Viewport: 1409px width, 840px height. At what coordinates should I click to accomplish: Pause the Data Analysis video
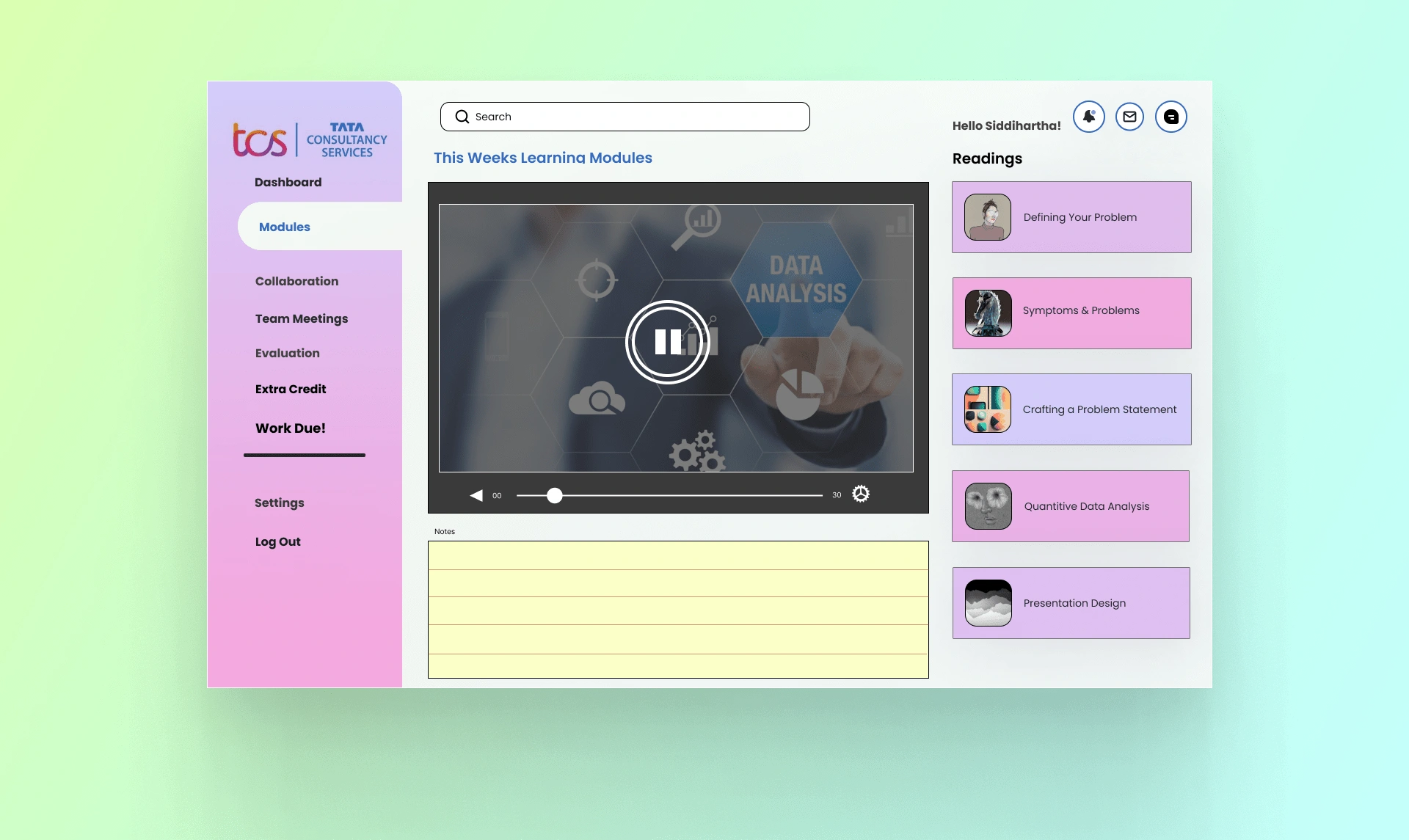667,342
